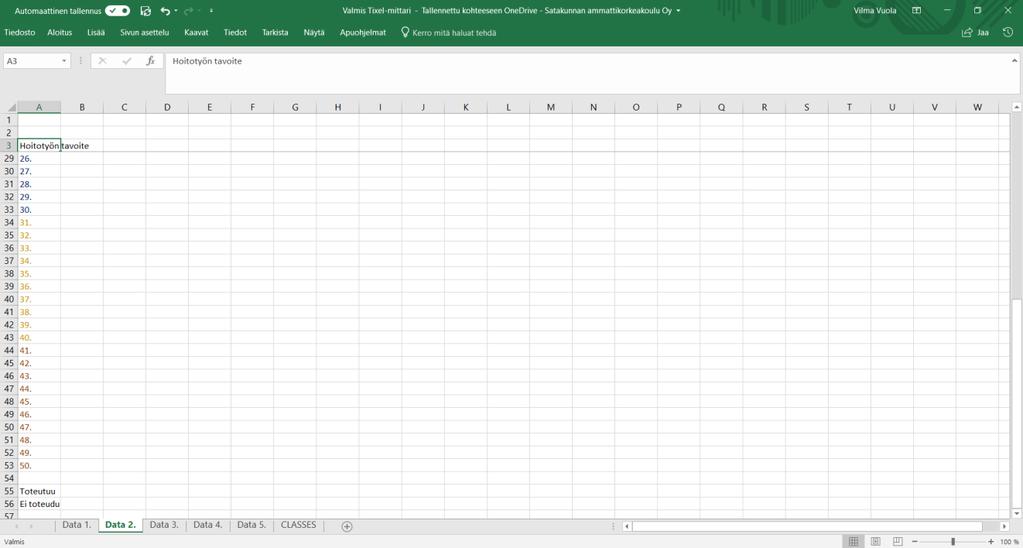Open version history clock icon
This screenshot has width=1023, height=548.
point(1008,33)
